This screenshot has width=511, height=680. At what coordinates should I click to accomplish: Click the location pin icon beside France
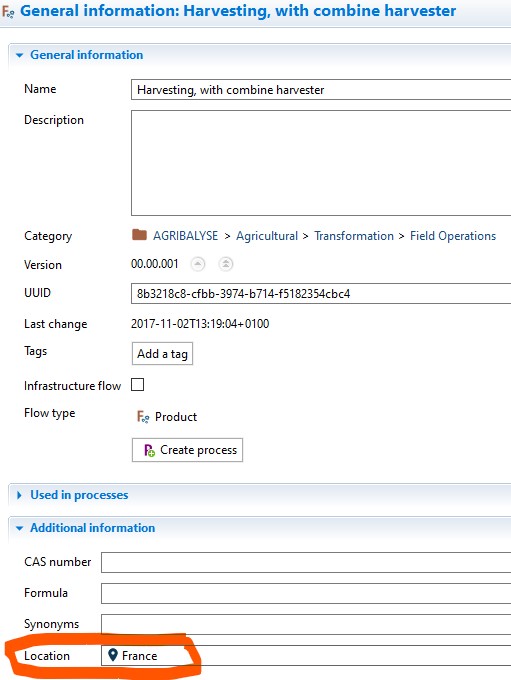(x=113, y=655)
